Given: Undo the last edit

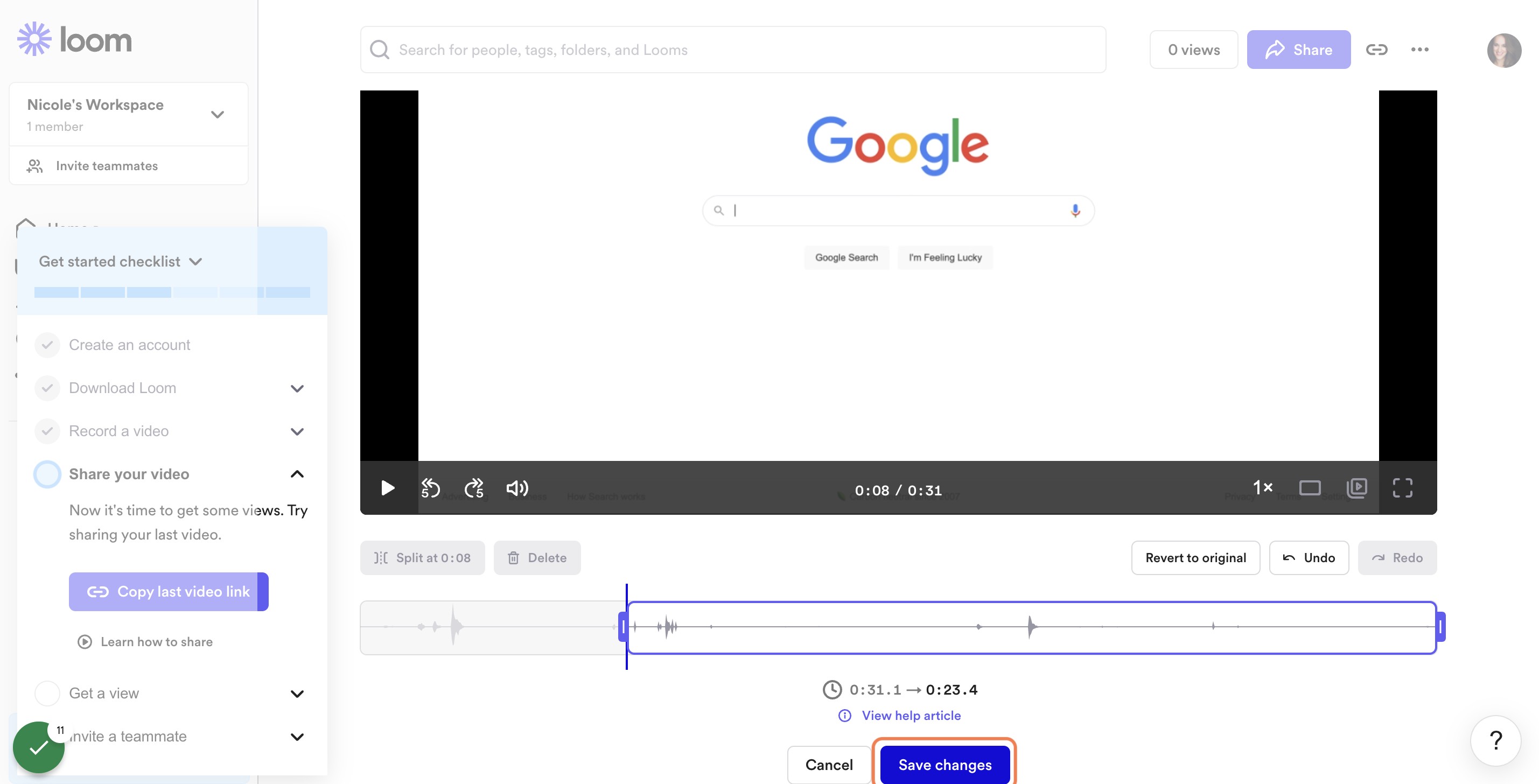Looking at the screenshot, I should click(x=1309, y=557).
